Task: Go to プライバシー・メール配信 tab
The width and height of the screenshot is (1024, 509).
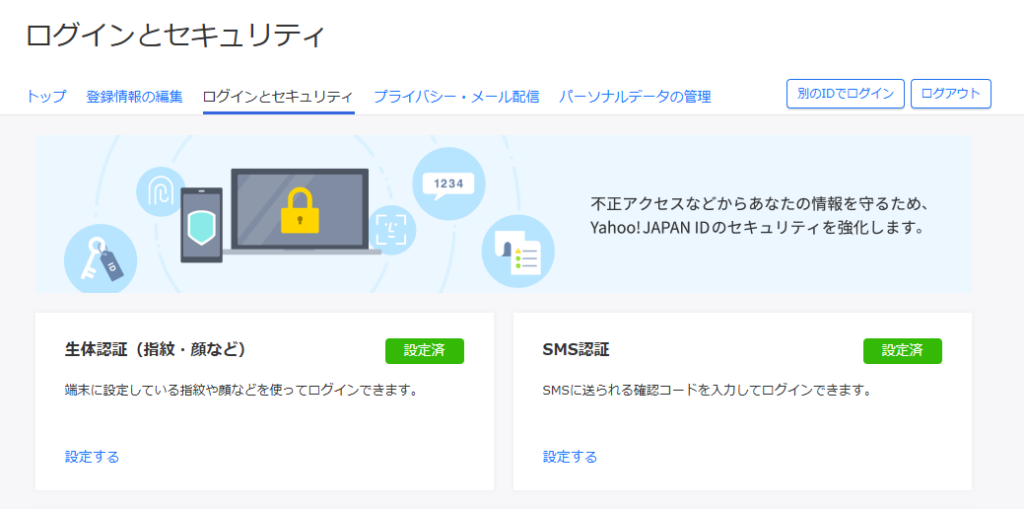Action: [456, 97]
